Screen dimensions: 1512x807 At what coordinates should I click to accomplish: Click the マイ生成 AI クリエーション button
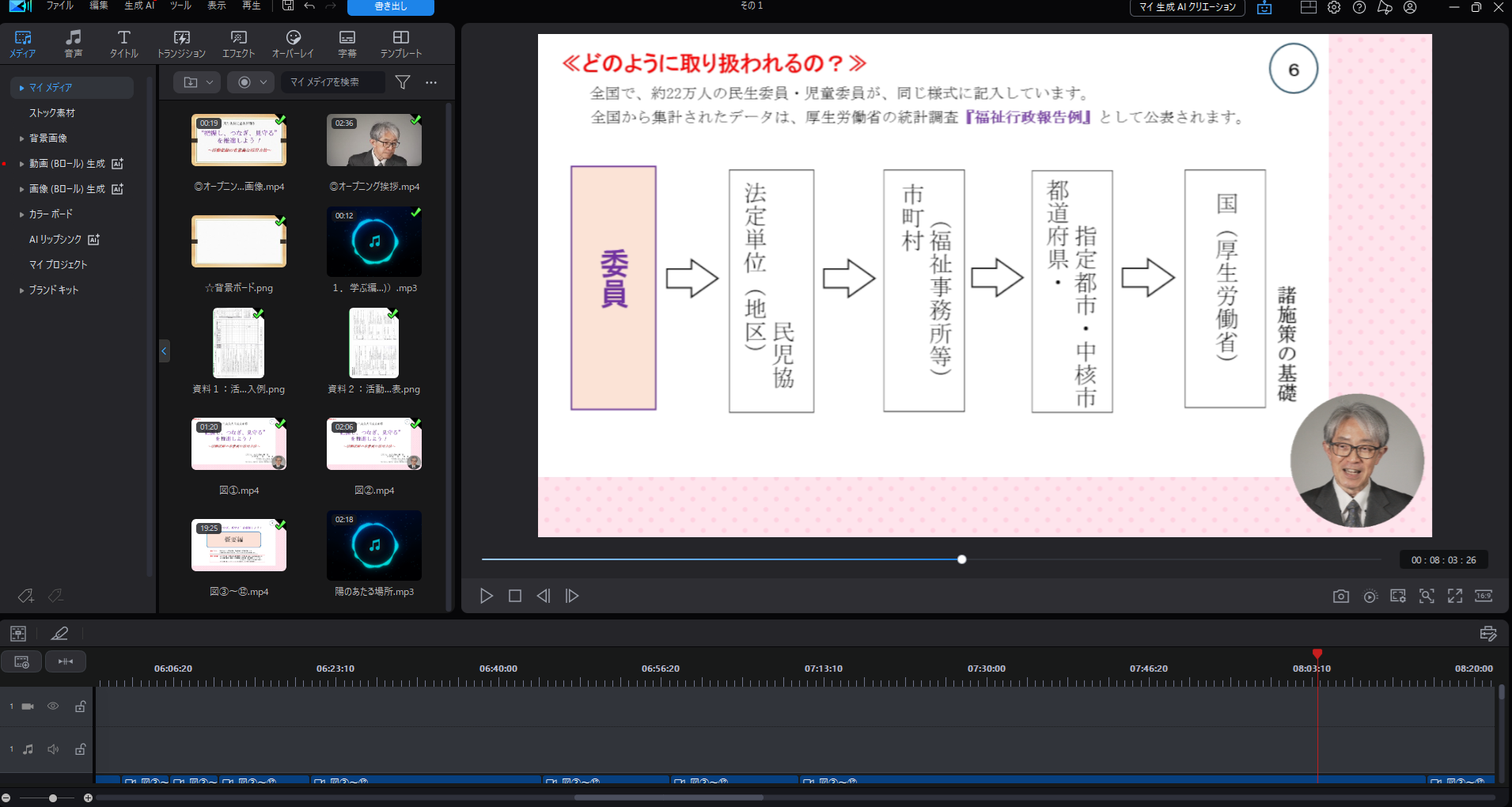tap(1187, 7)
